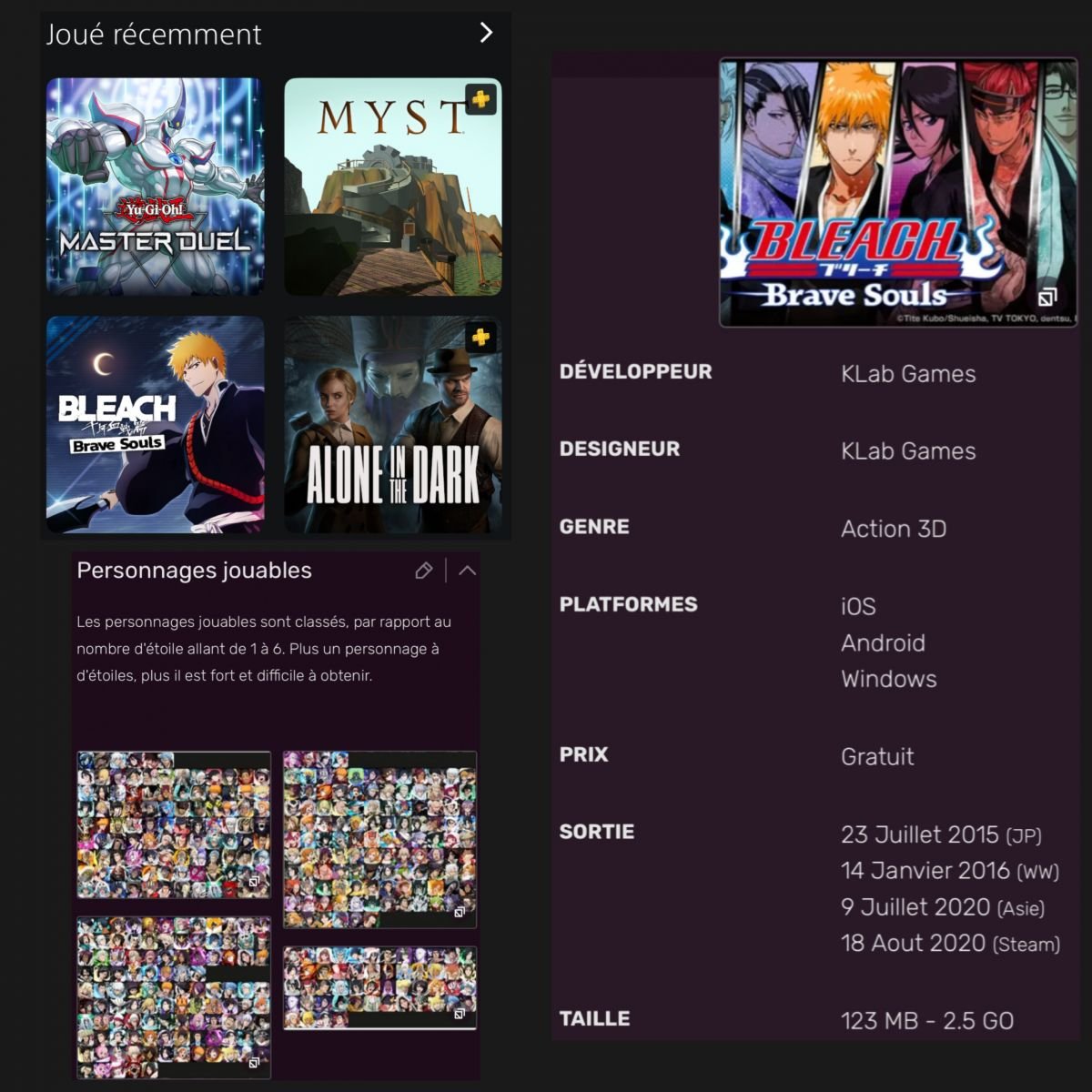Image resolution: width=1092 pixels, height=1092 pixels.
Task: Click the 'TAILLE' label
Action: click(594, 1018)
